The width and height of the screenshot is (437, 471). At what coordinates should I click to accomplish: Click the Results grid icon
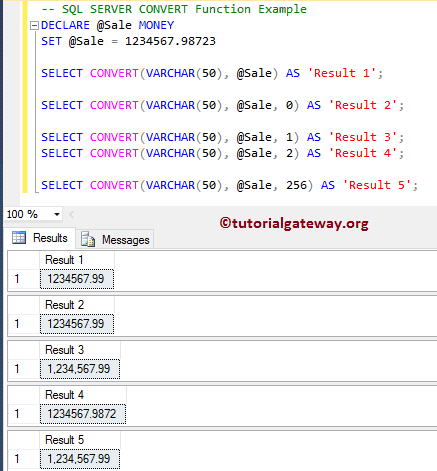(x=19, y=238)
